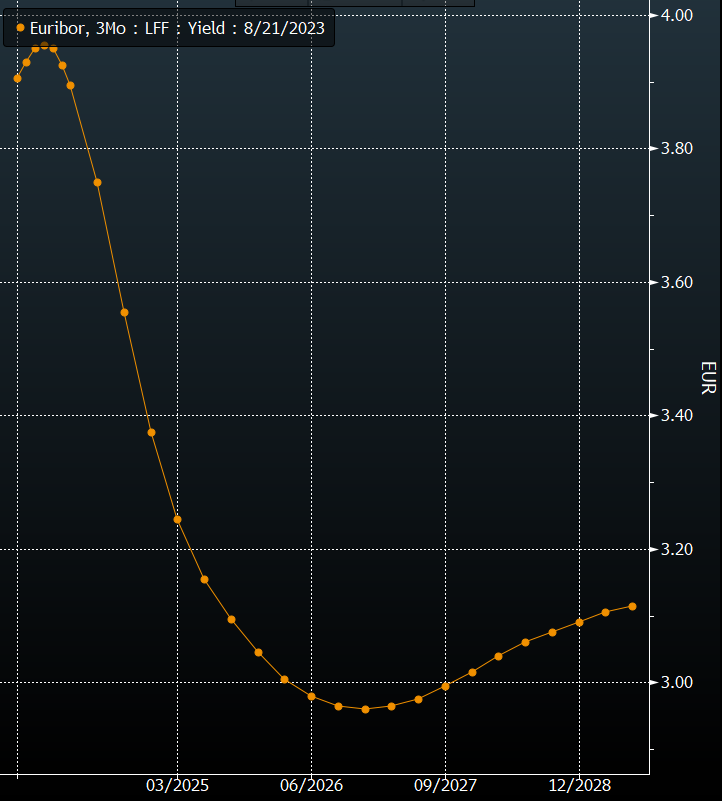Click the last data point on the curve
722x801 pixels.
click(632, 606)
